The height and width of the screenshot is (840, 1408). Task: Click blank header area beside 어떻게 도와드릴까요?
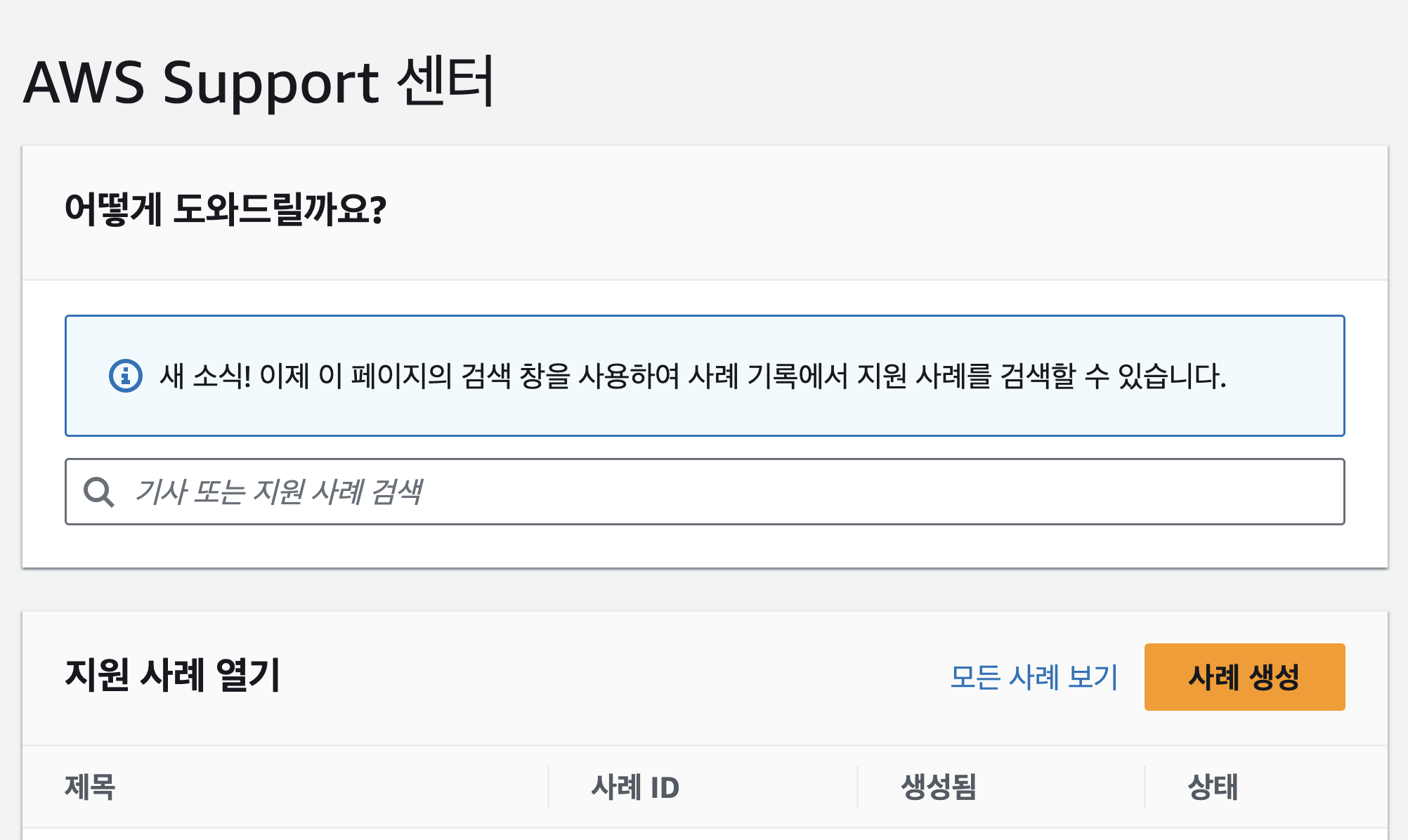click(843, 211)
